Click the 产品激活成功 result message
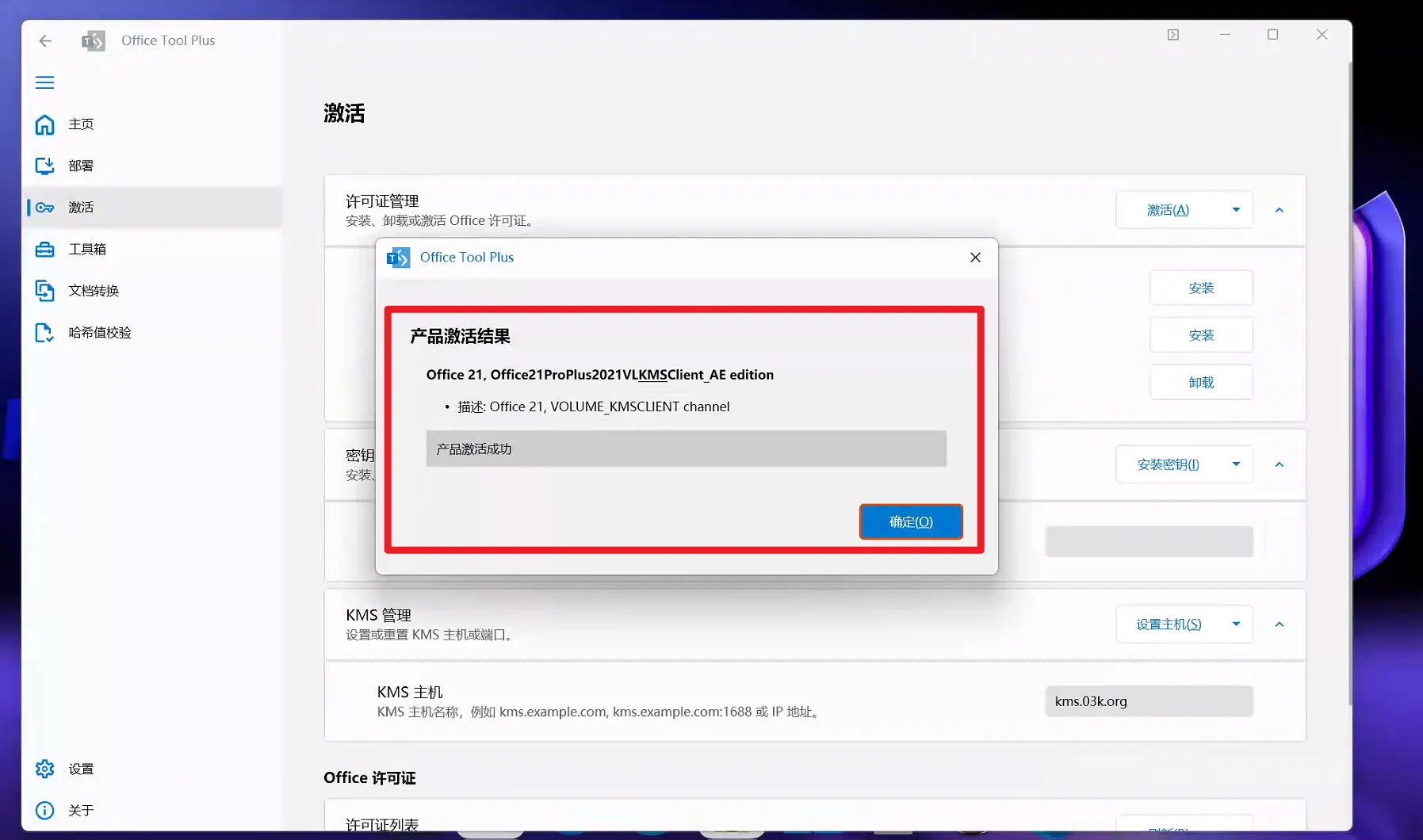 pyautogui.click(x=686, y=449)
